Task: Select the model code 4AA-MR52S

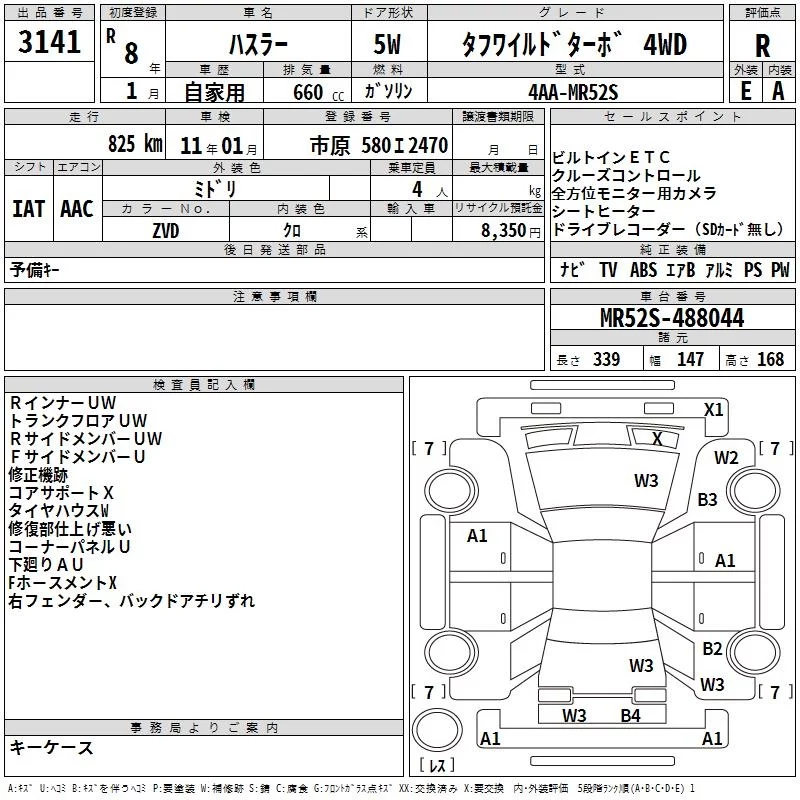Action: 573,92
